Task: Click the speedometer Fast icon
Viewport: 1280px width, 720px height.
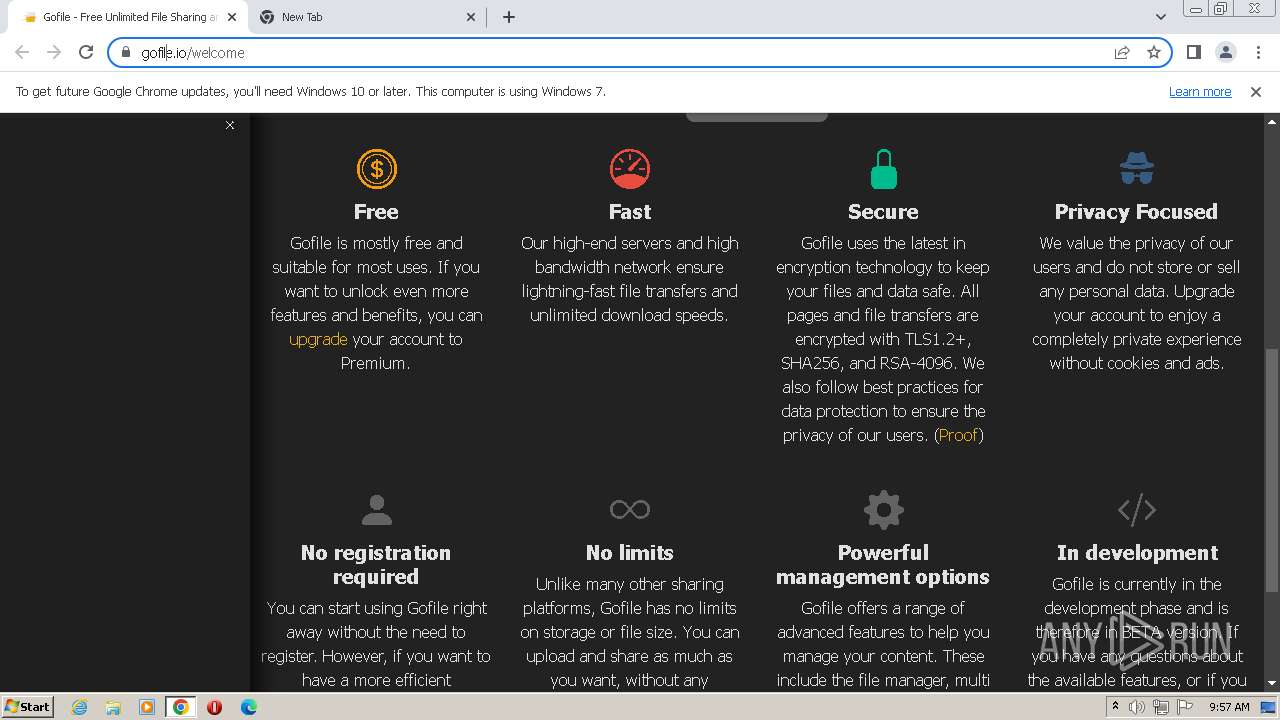Action: pos(630,169)
